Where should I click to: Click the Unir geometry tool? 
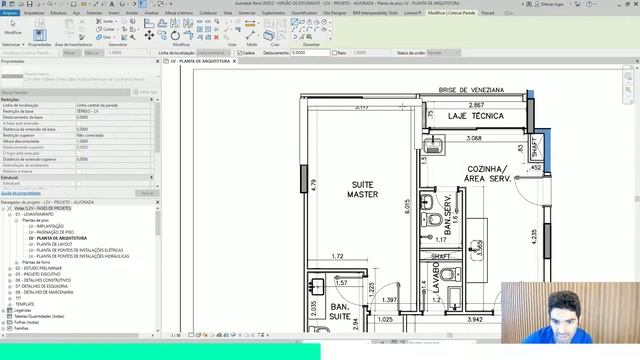tap(104, 37)
